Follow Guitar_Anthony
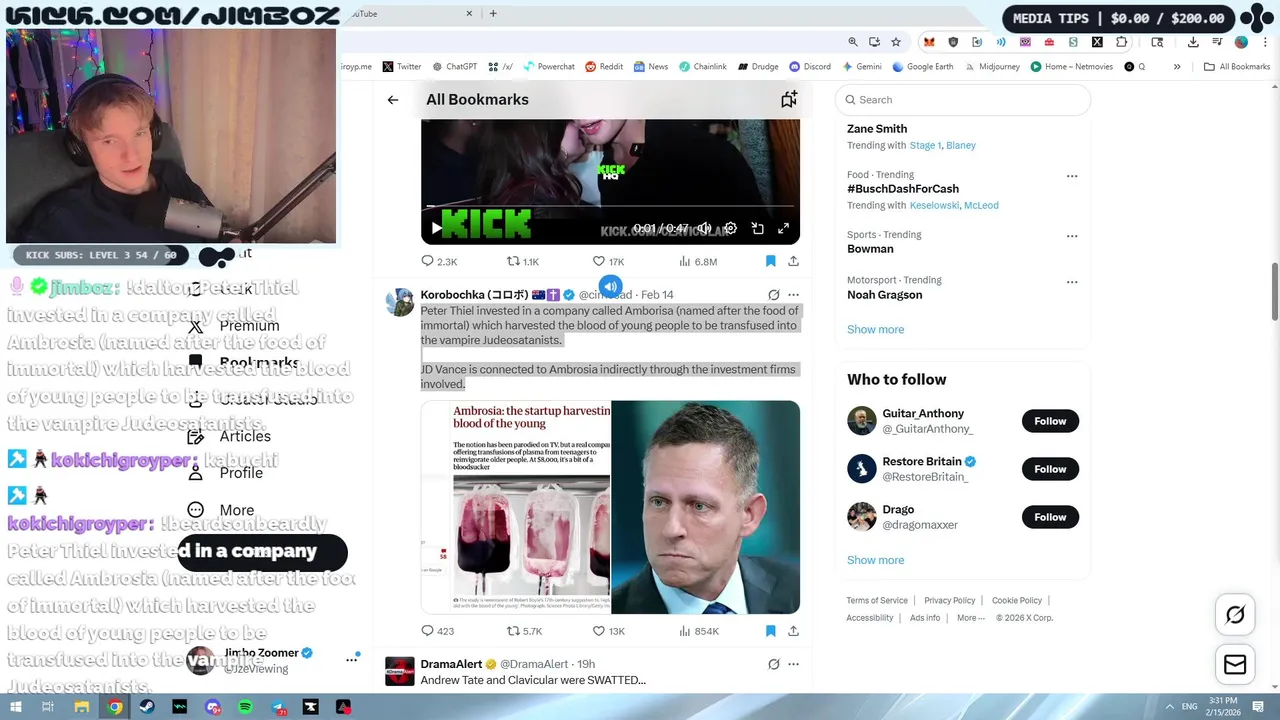 click(1050, 421)
